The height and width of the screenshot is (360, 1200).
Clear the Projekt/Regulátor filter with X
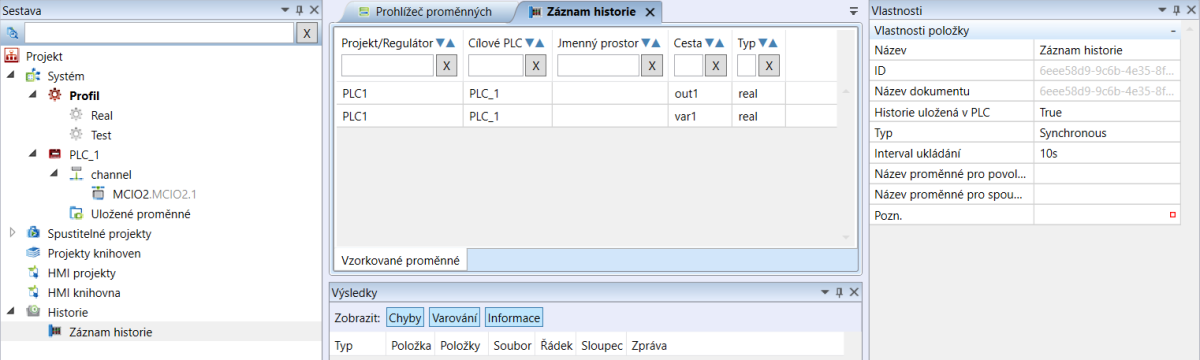click(448, 66)
